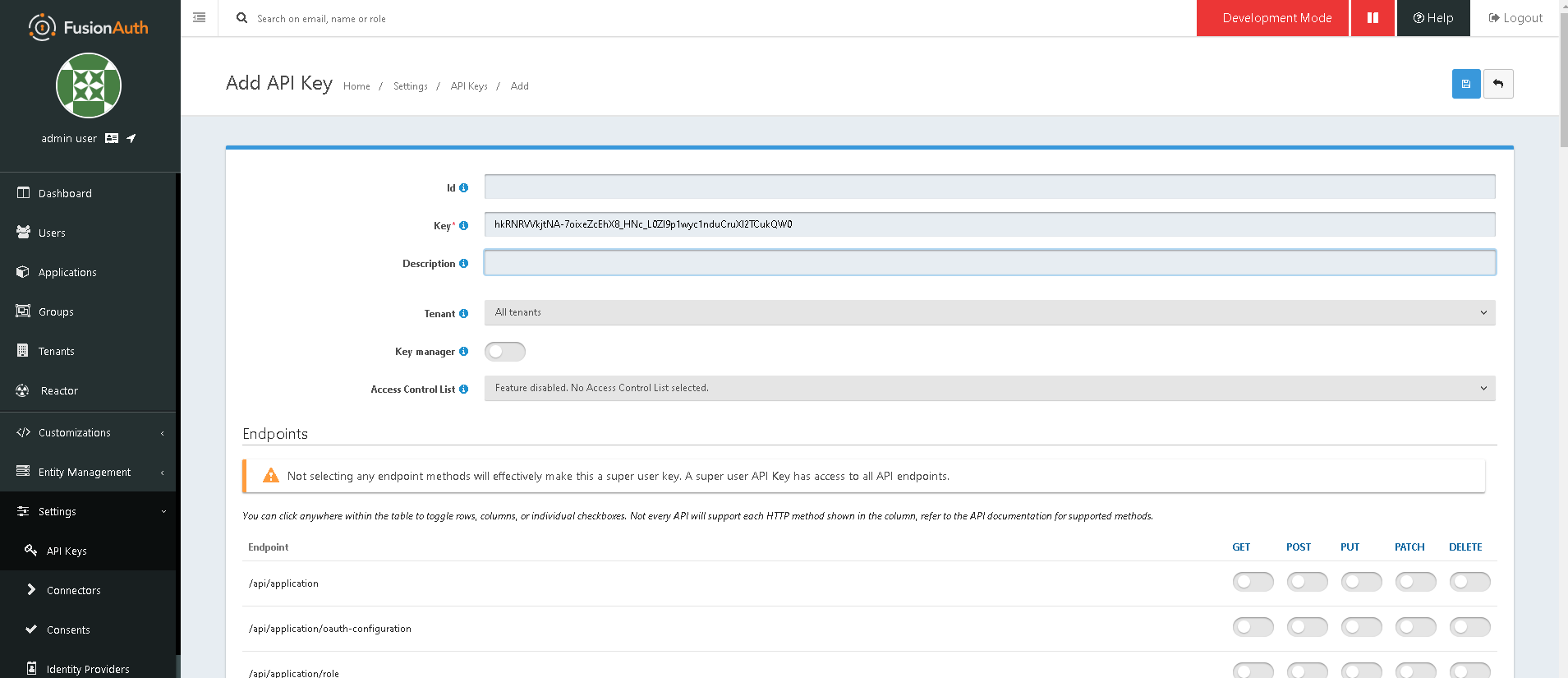The height and width of the screenshot is (678, 1568).
Task: Click the Groups icon in the sidebar
Action: click(23, 311)
